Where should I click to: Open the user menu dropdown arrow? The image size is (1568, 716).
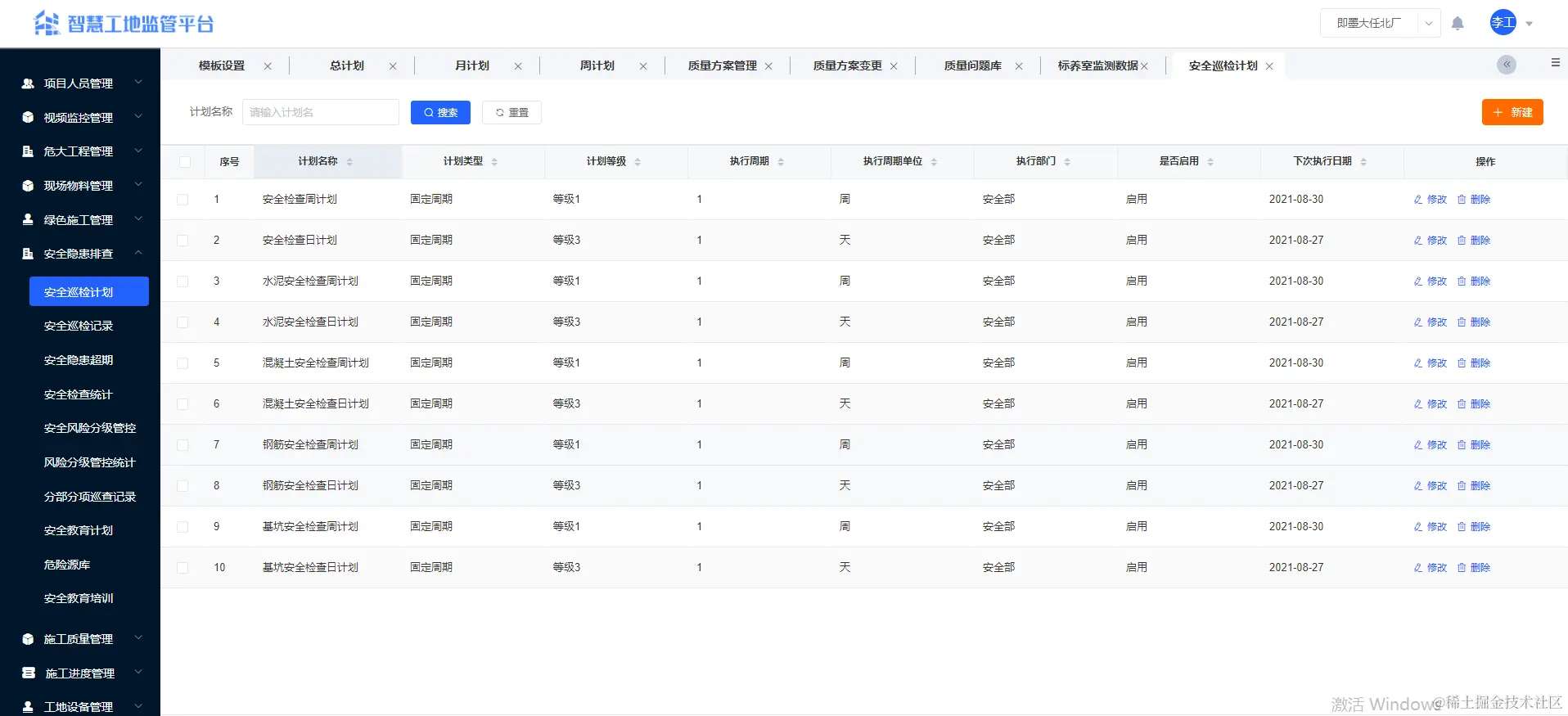click(x=1529, y=24)
